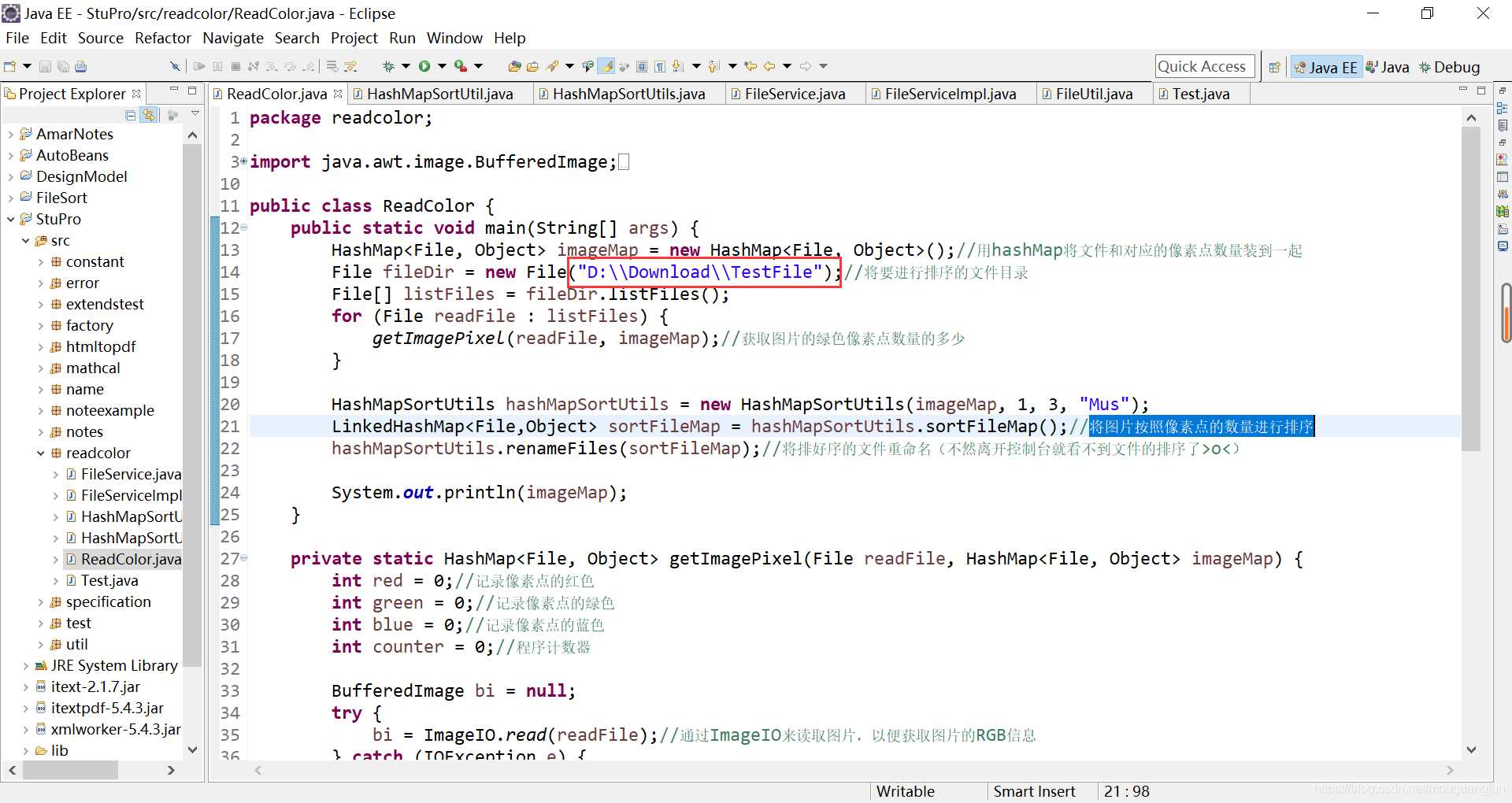
Task: Switch to the FileUtil.java tab
Action: point(1093,94)
